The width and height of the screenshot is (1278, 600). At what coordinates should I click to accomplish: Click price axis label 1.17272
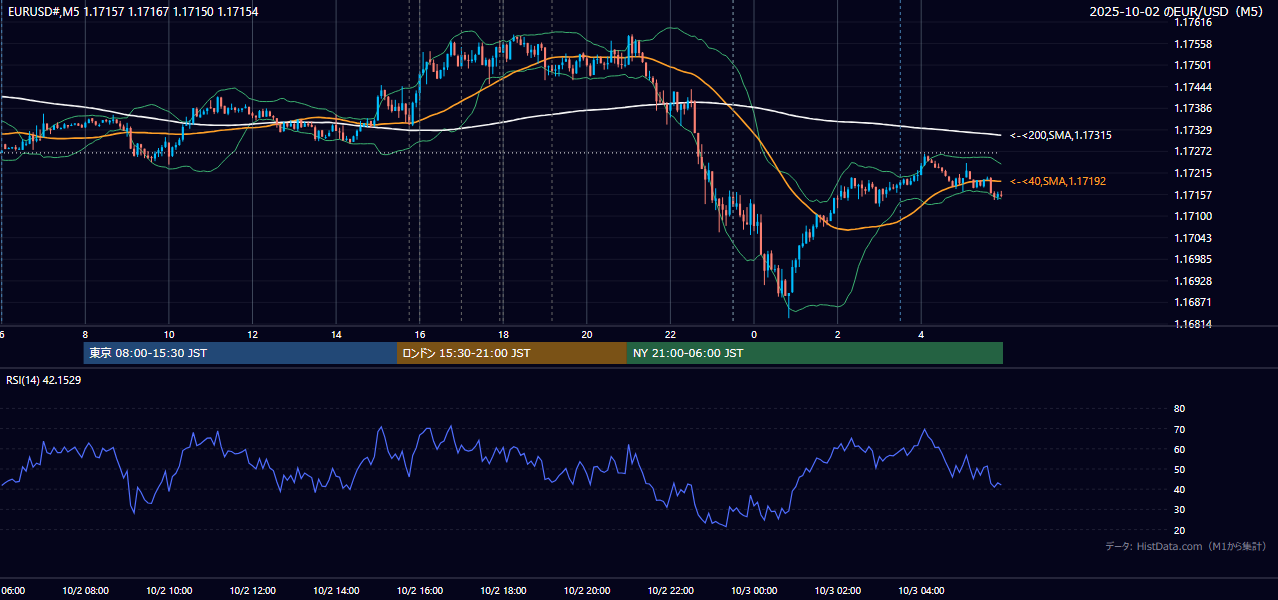click(x=1193, y=151)
